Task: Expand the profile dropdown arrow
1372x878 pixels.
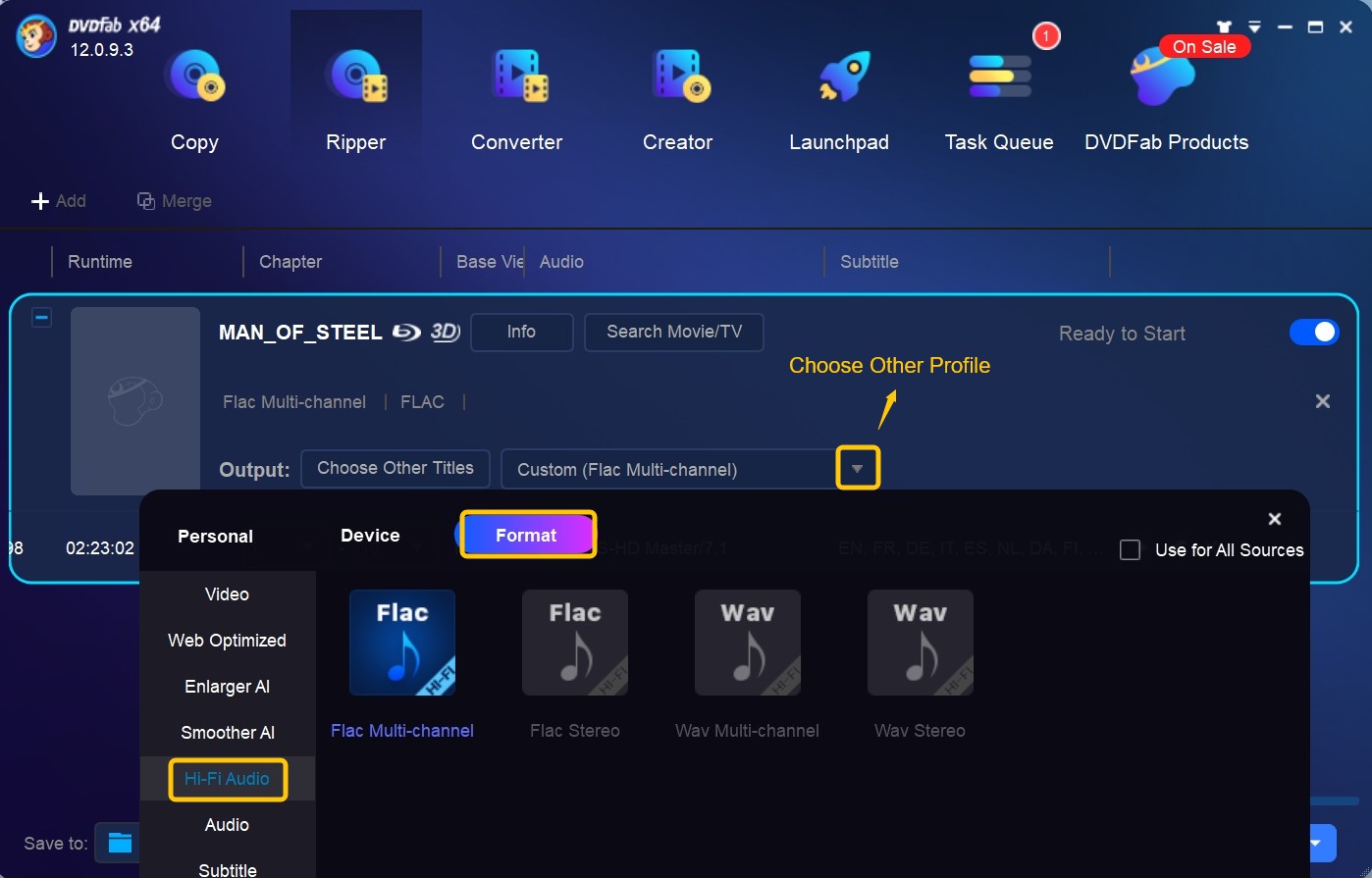Action: (x=858, y=468)
